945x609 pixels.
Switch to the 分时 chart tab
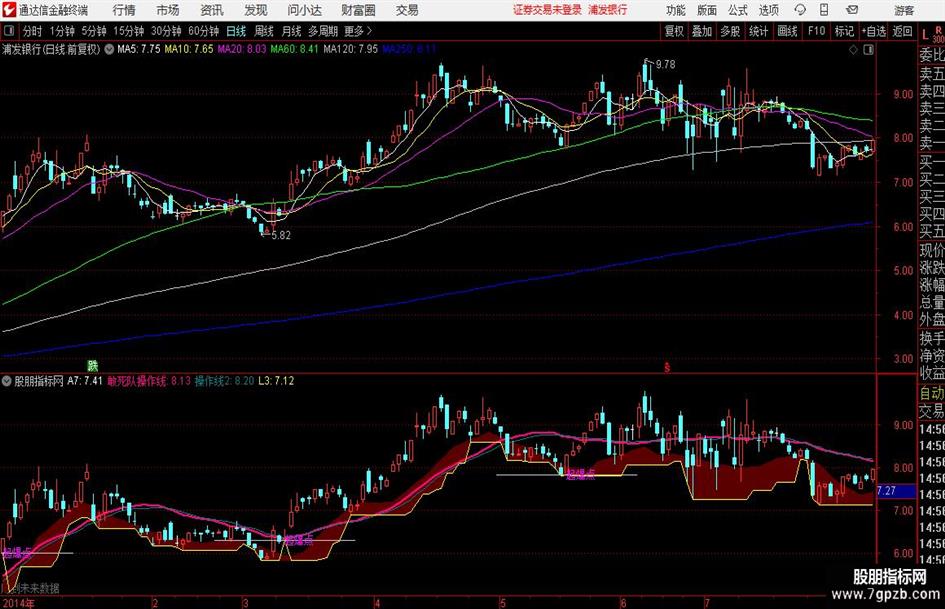click(x=33, y=31)
